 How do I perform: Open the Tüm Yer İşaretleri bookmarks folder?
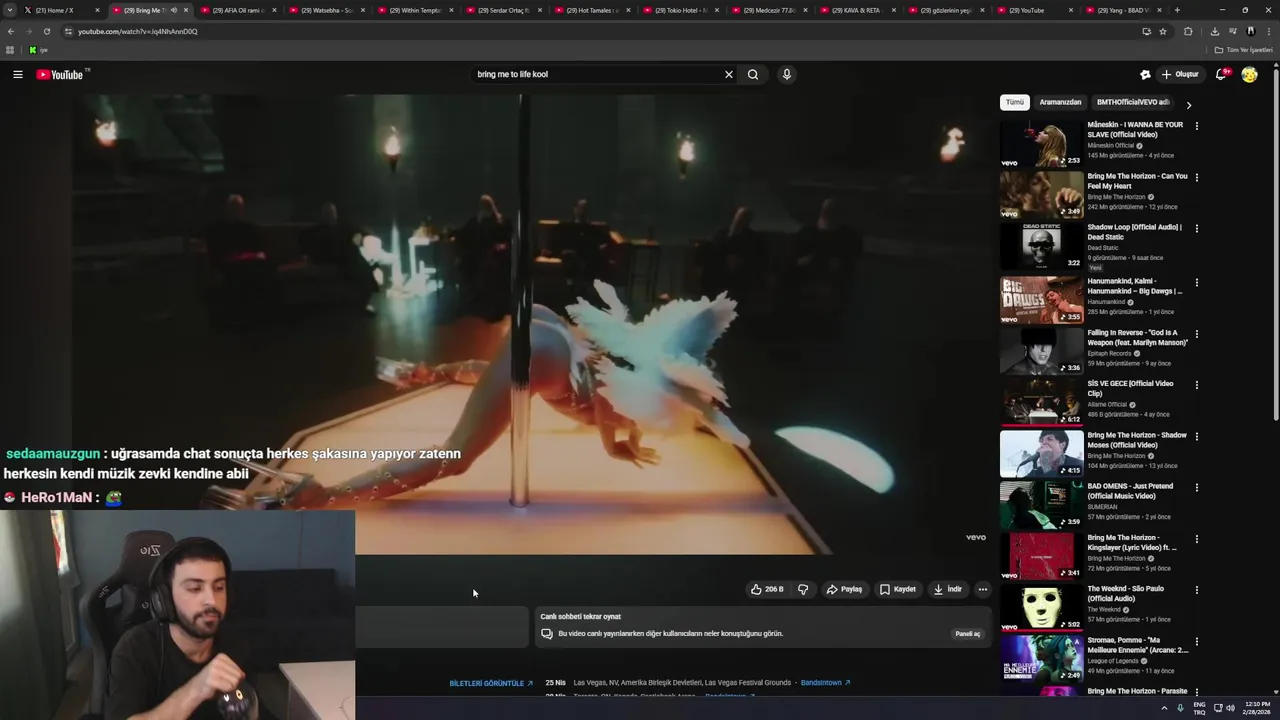coord(1243,50)
